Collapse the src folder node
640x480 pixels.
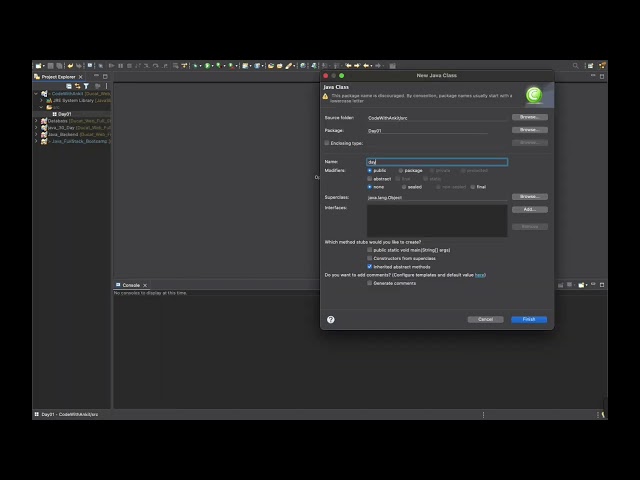(x=41, y=107)
